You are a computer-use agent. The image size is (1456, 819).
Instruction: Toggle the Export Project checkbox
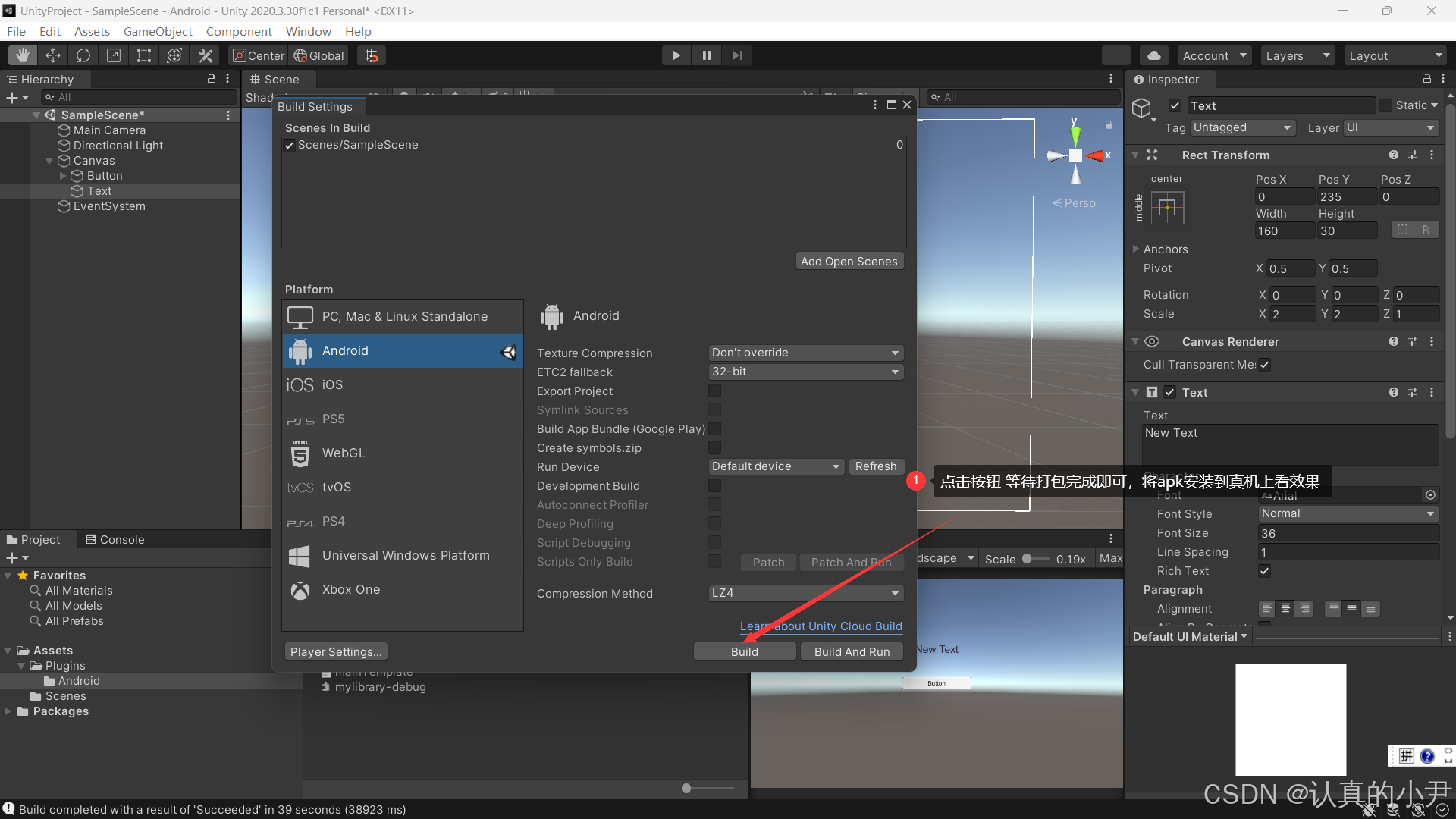tap(714, 391)
